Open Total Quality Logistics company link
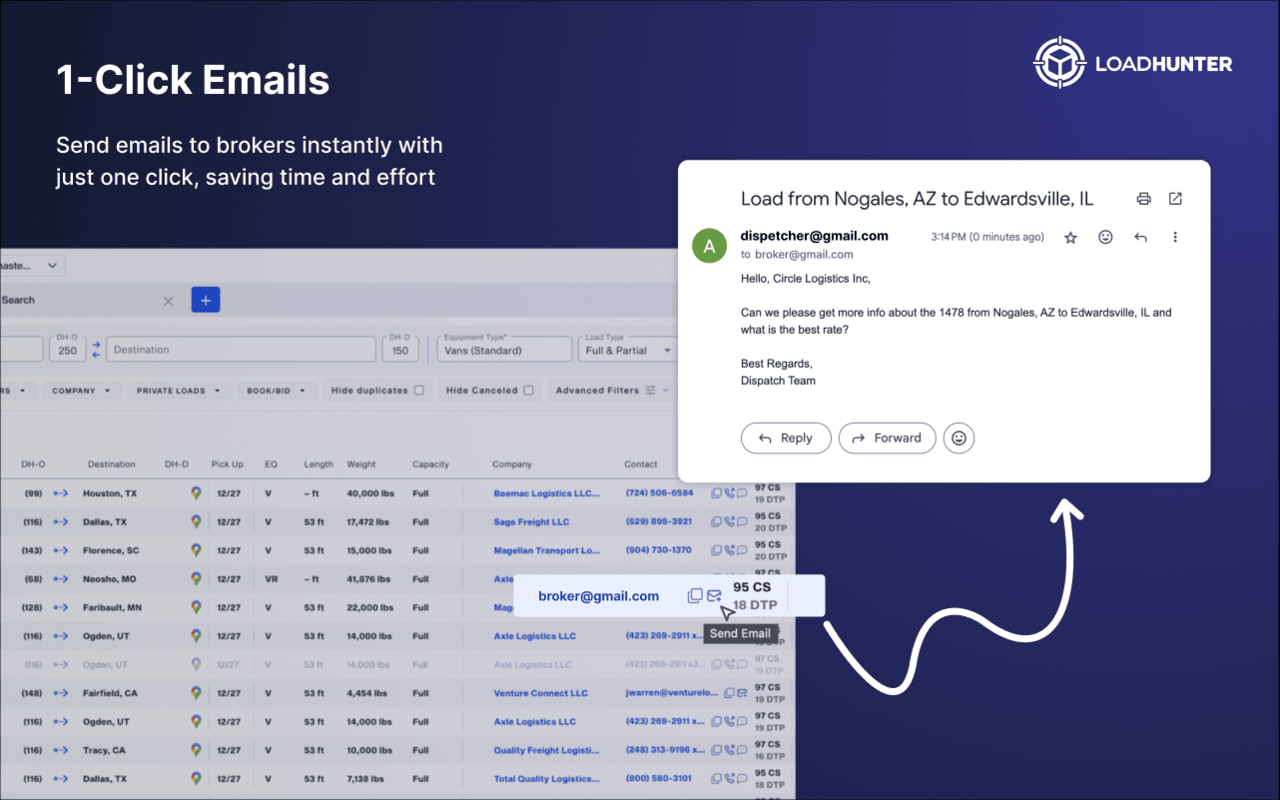Screen dimensions: 1280x800 [546, 779]
